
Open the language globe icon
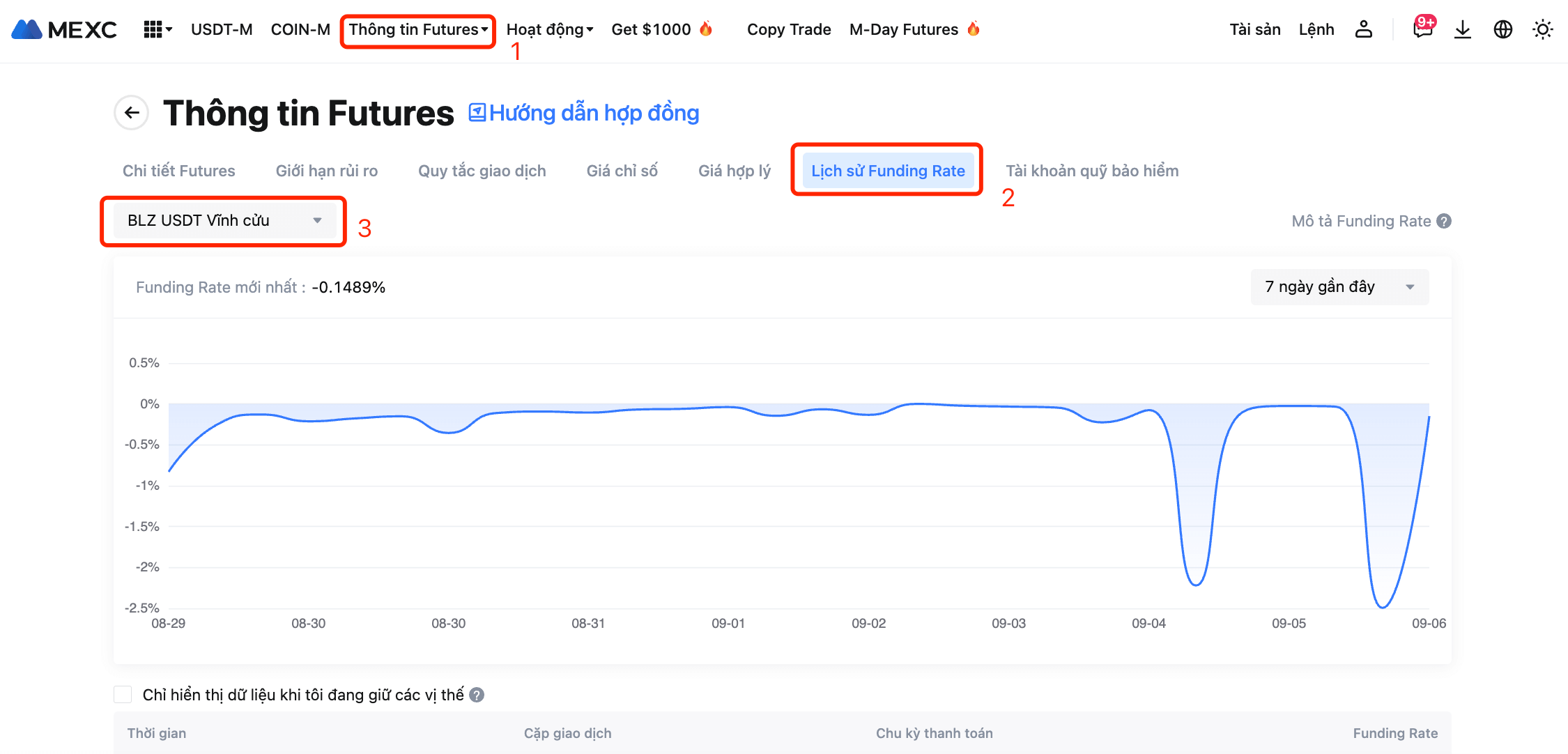click(1502, 29)
